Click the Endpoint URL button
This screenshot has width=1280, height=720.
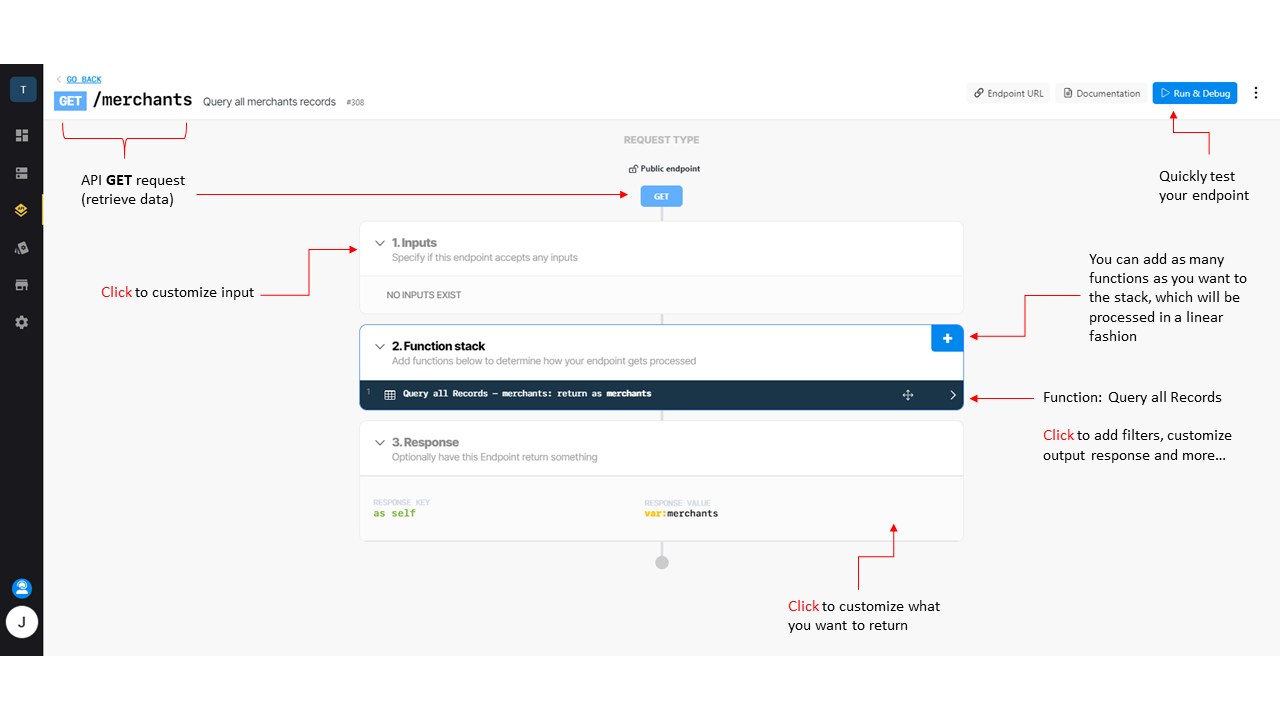pos(1008,93)
